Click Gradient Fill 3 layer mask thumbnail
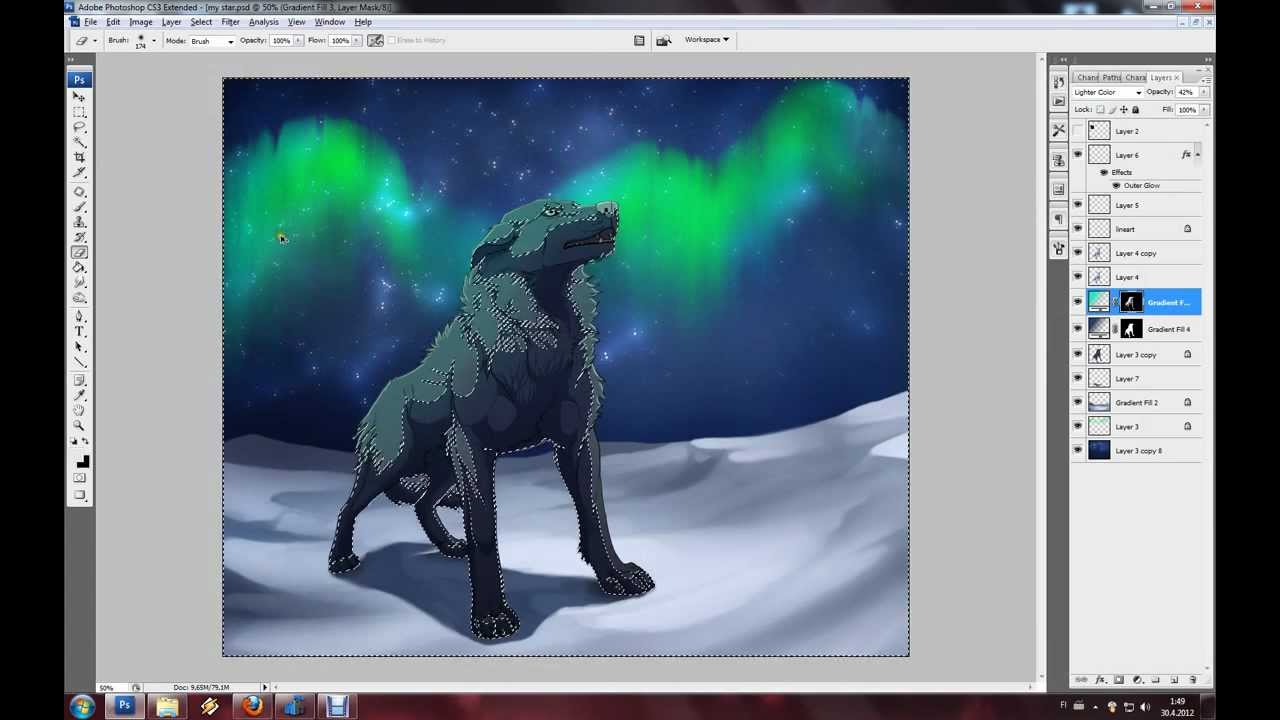 [1130, 302]
